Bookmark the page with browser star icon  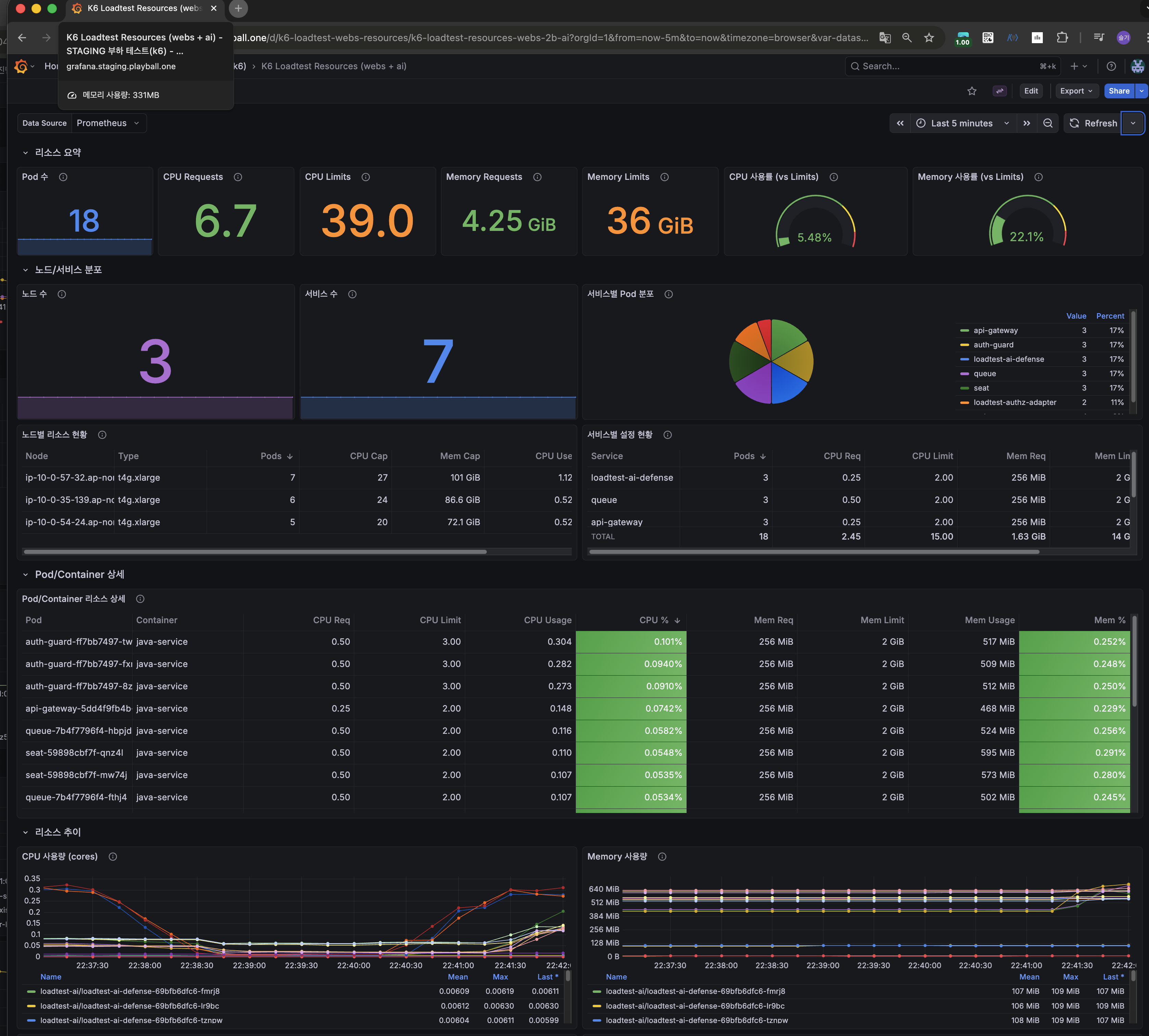click(x=929, y=38)
